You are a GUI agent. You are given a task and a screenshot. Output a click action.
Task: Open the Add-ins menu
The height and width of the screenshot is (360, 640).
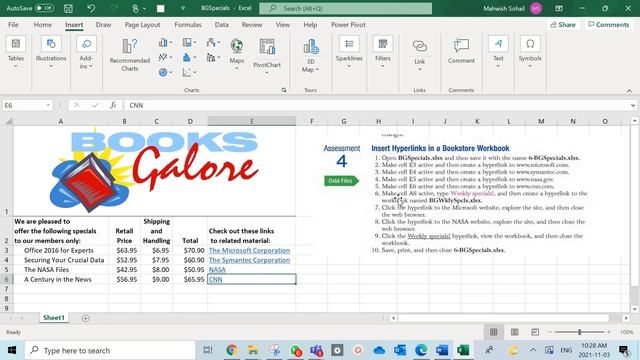click(86, 53)
